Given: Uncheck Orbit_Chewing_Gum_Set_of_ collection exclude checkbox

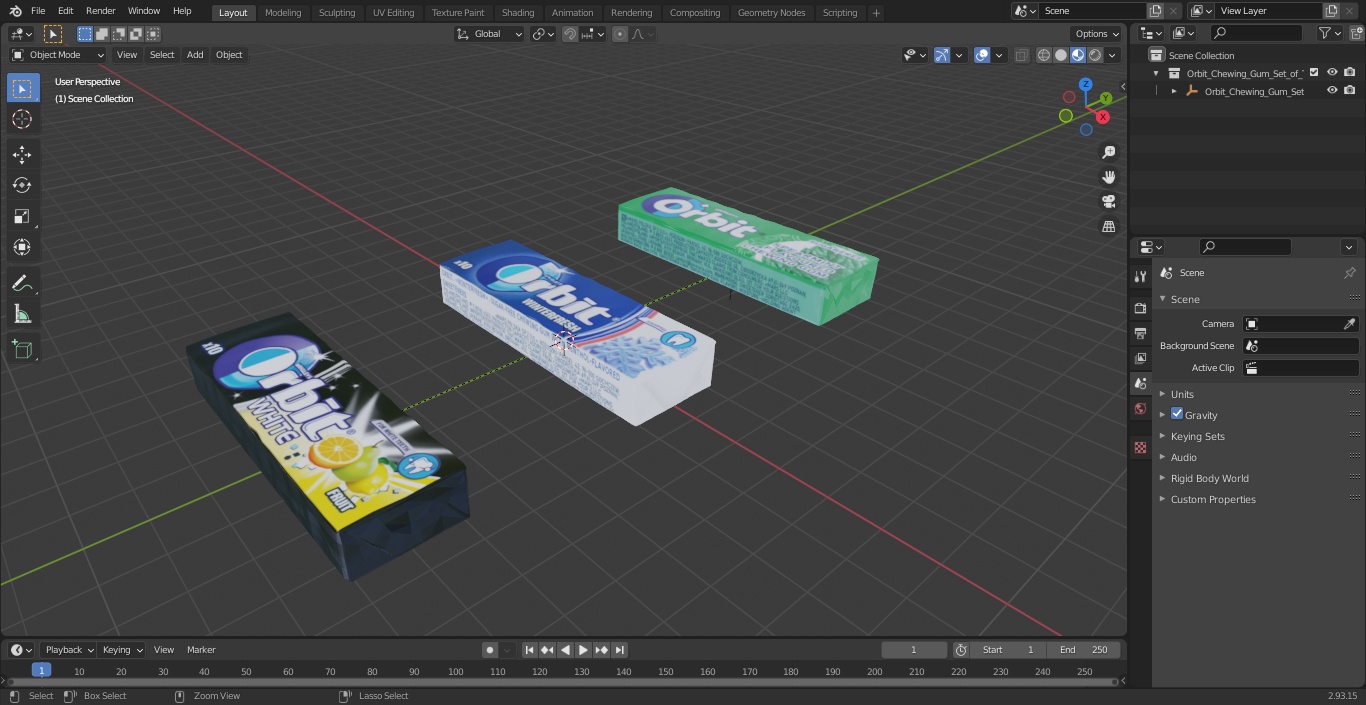Looking at the screenshot, I should (1314, 73).
